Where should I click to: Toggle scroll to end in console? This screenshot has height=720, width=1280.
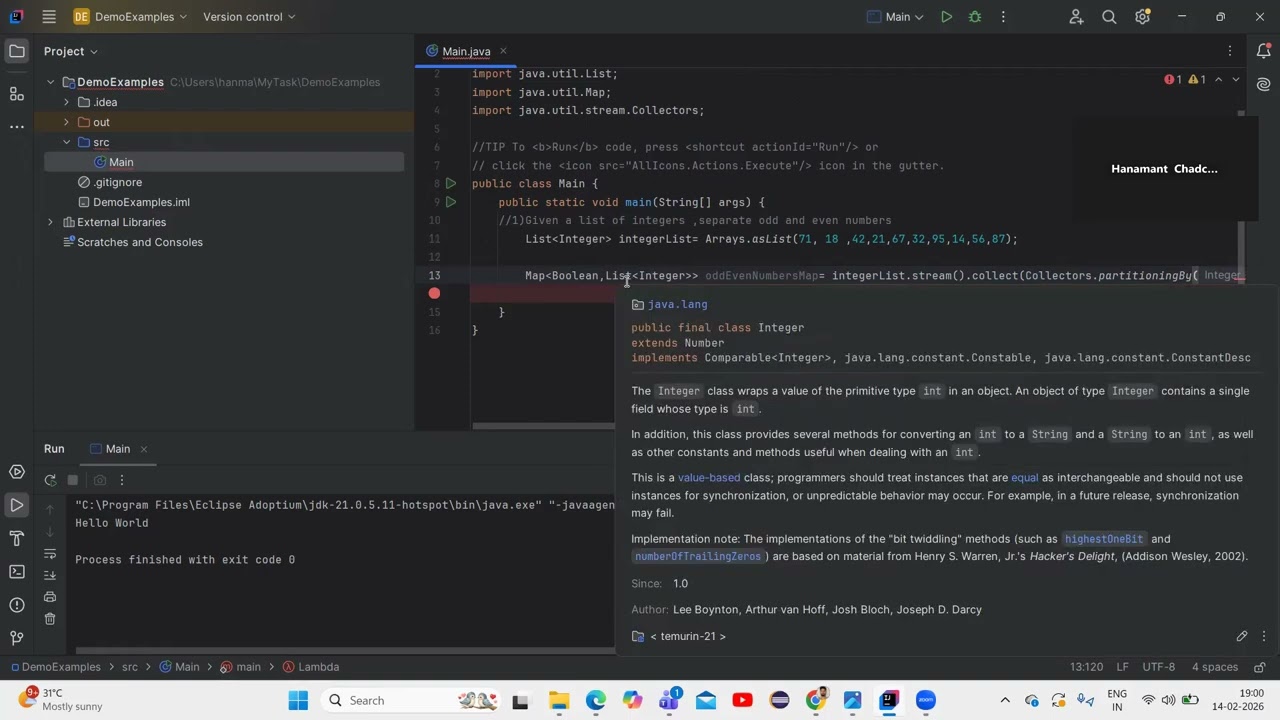(50, 574)
